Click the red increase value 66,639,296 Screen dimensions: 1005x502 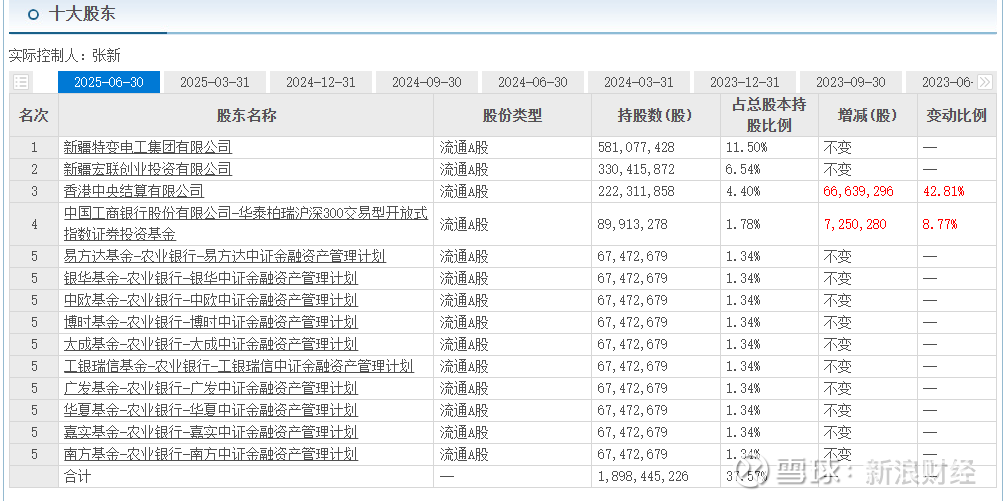(x=859, y=191)
